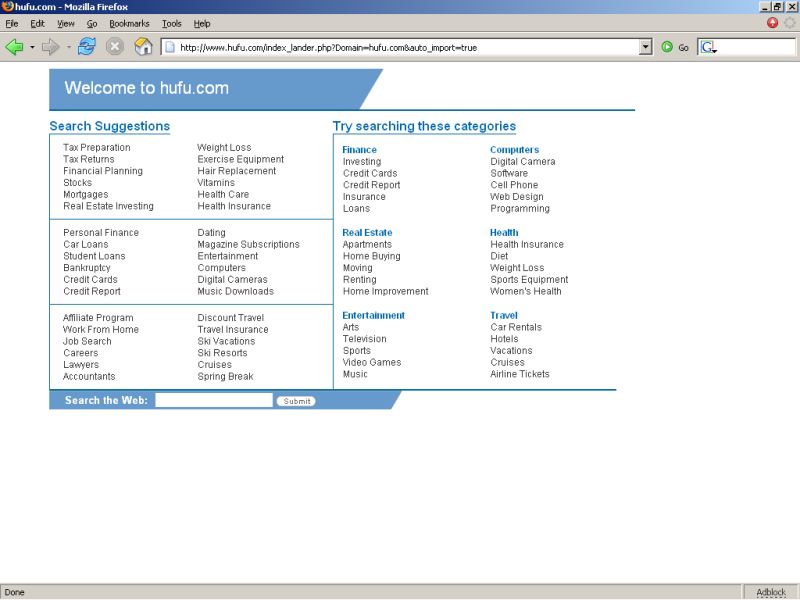Reload the current page
The height and width of the screenshot is (600, 800).
[x=87, y=47]
